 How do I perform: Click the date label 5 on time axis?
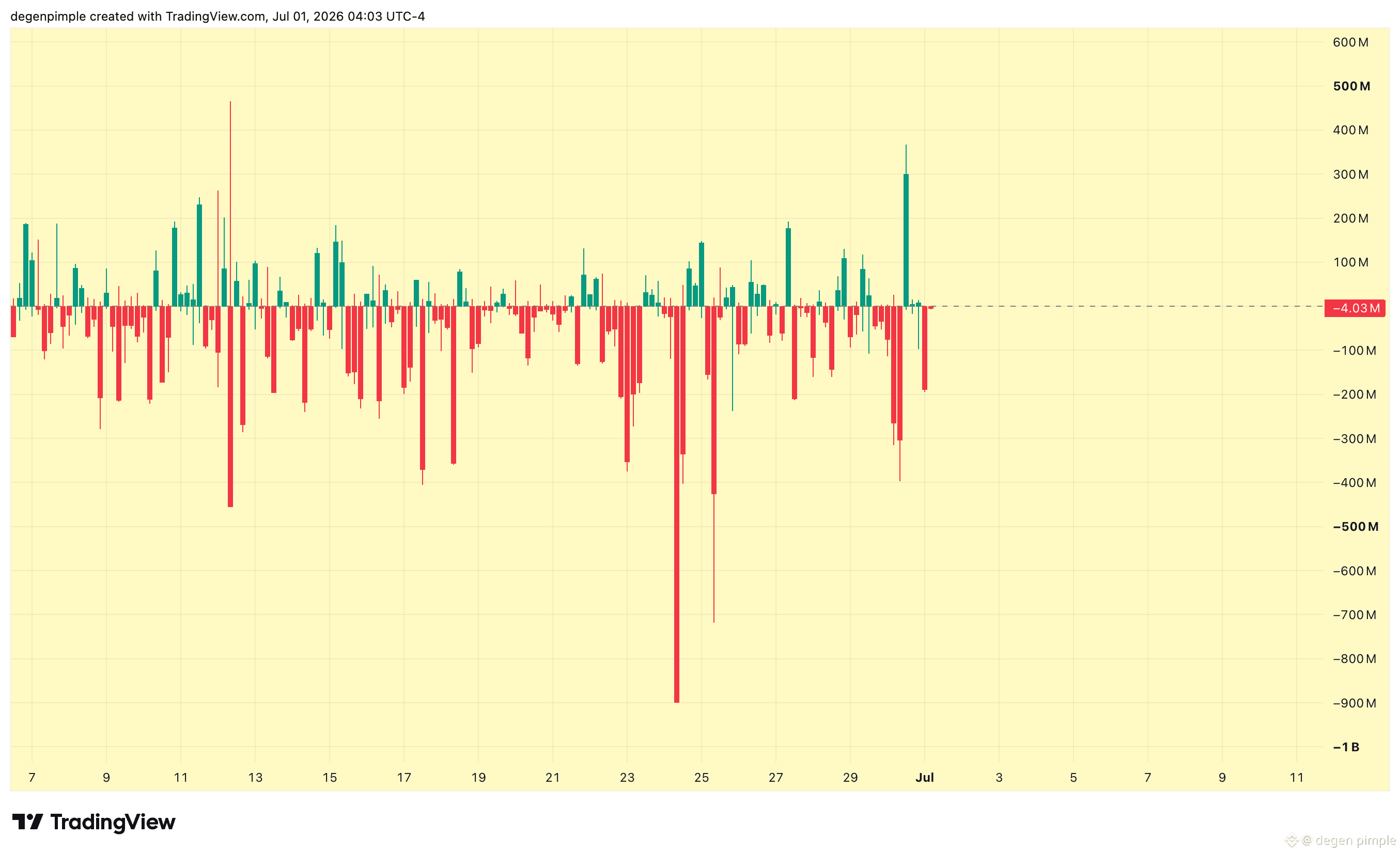1074,778
